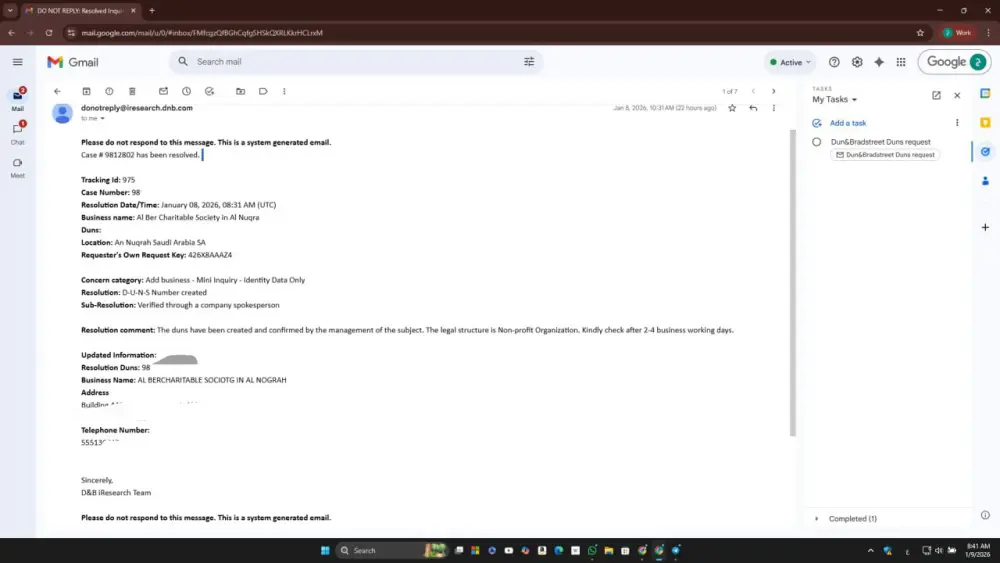Viewport: 1000px width, 563px height.
Task: Delete this email with trash icon
Action: pos(132,91)
